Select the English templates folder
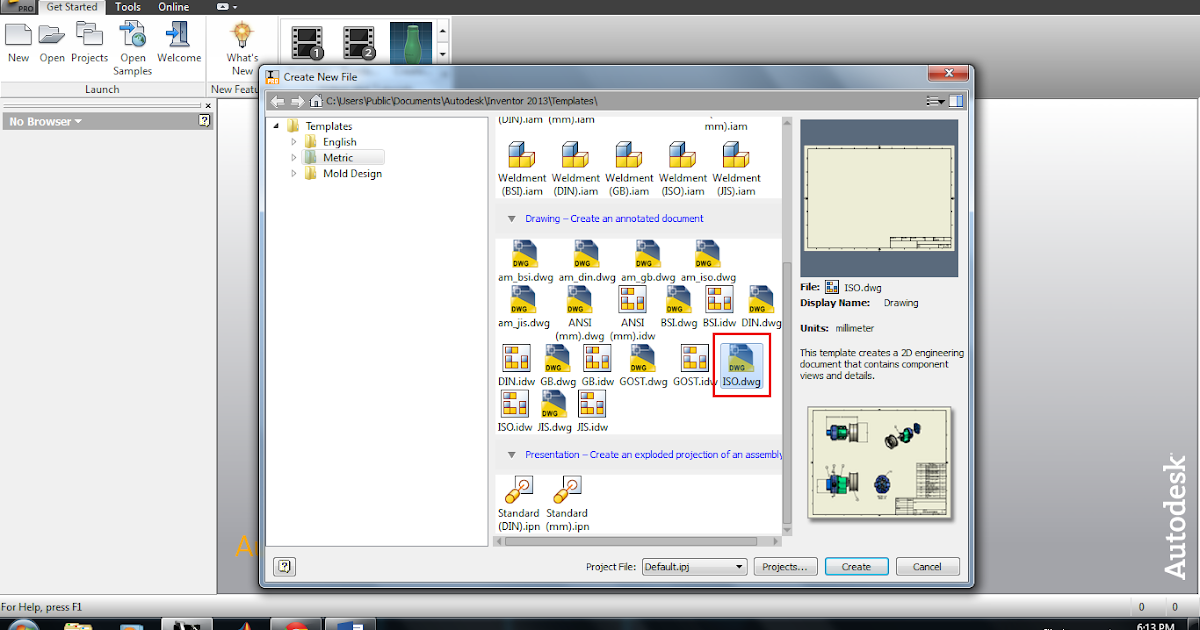The width and height of the screenshot is (1200, 630). [x=339, y=142]
